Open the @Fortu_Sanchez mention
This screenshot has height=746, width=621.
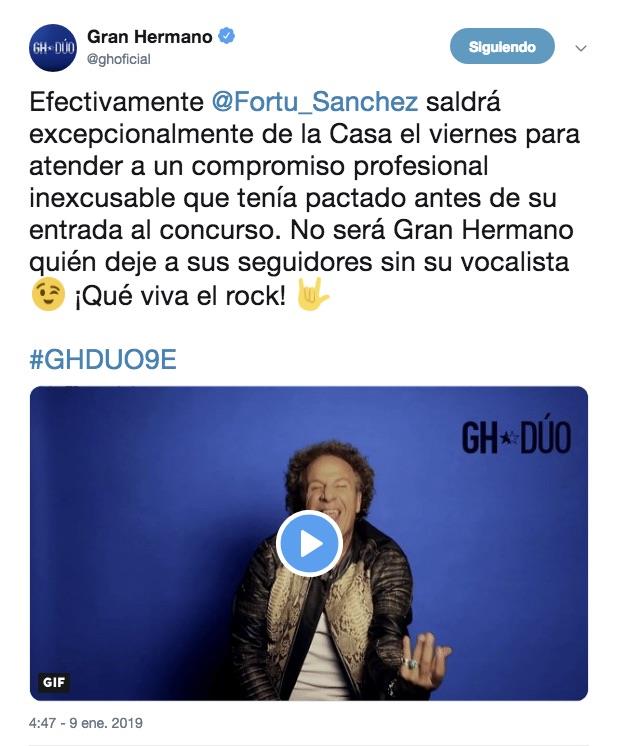coord(314,102)
